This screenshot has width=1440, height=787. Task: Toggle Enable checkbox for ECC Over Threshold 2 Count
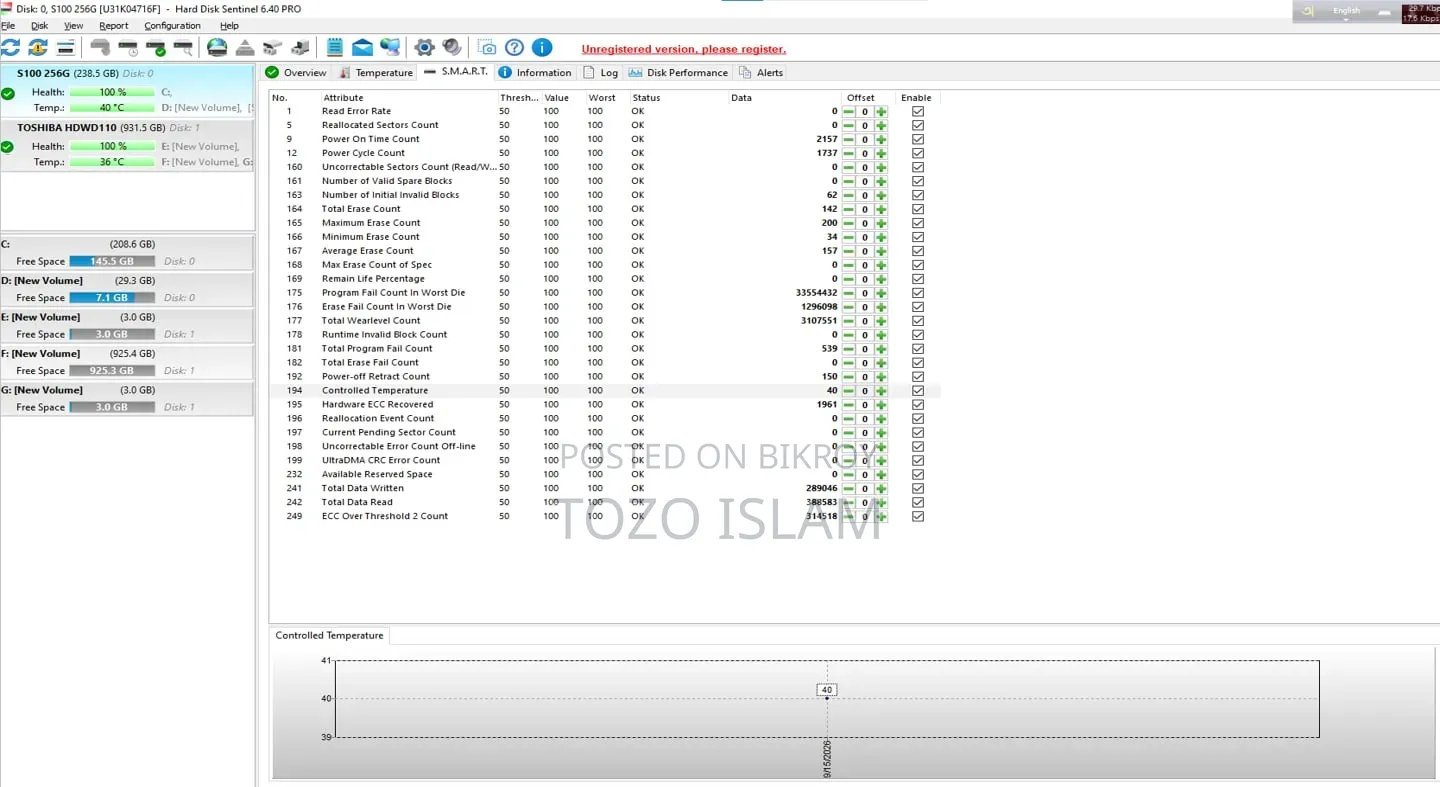tap(918, 517)
